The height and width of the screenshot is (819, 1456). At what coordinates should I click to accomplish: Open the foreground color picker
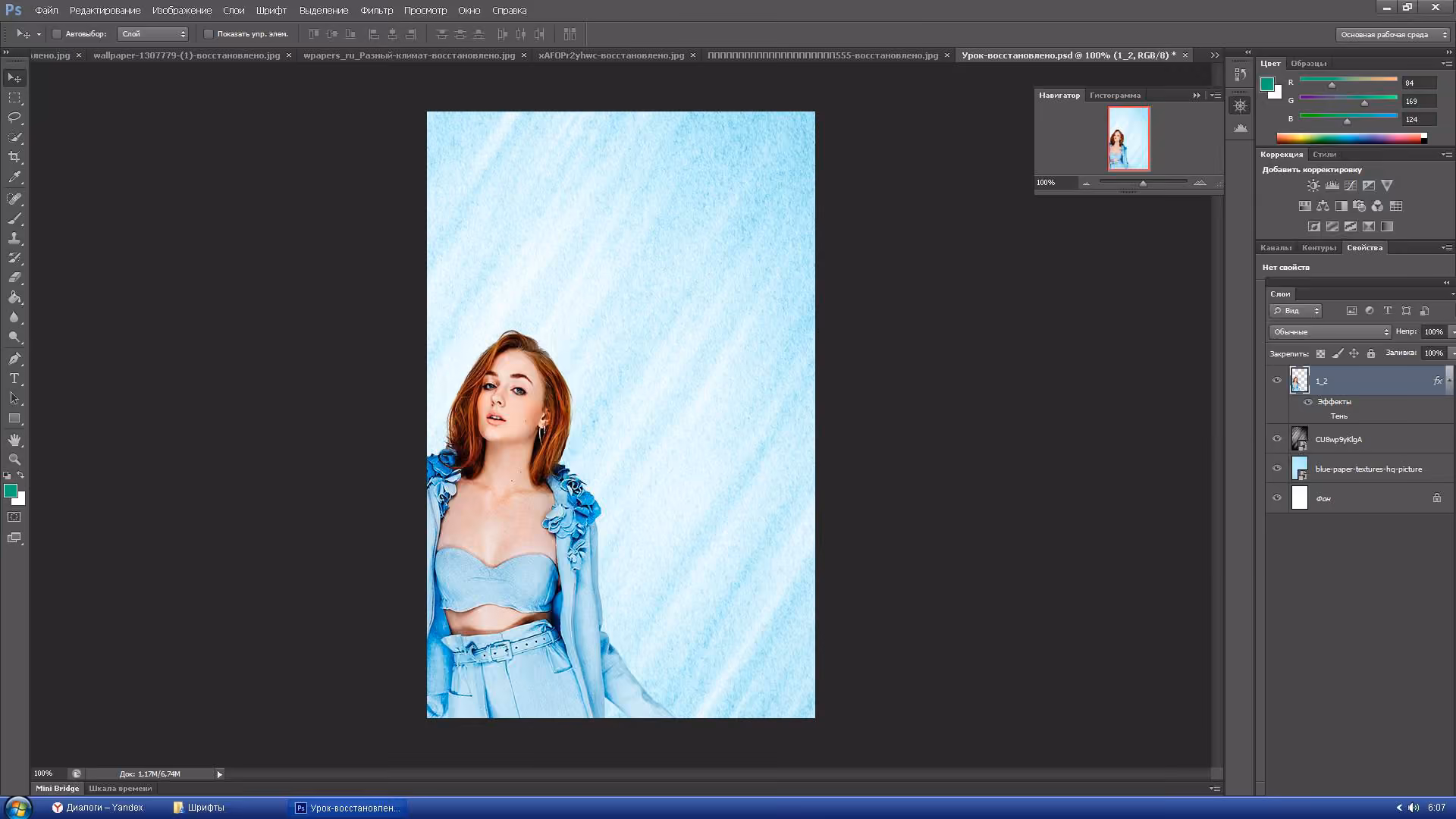pos(11,491)
